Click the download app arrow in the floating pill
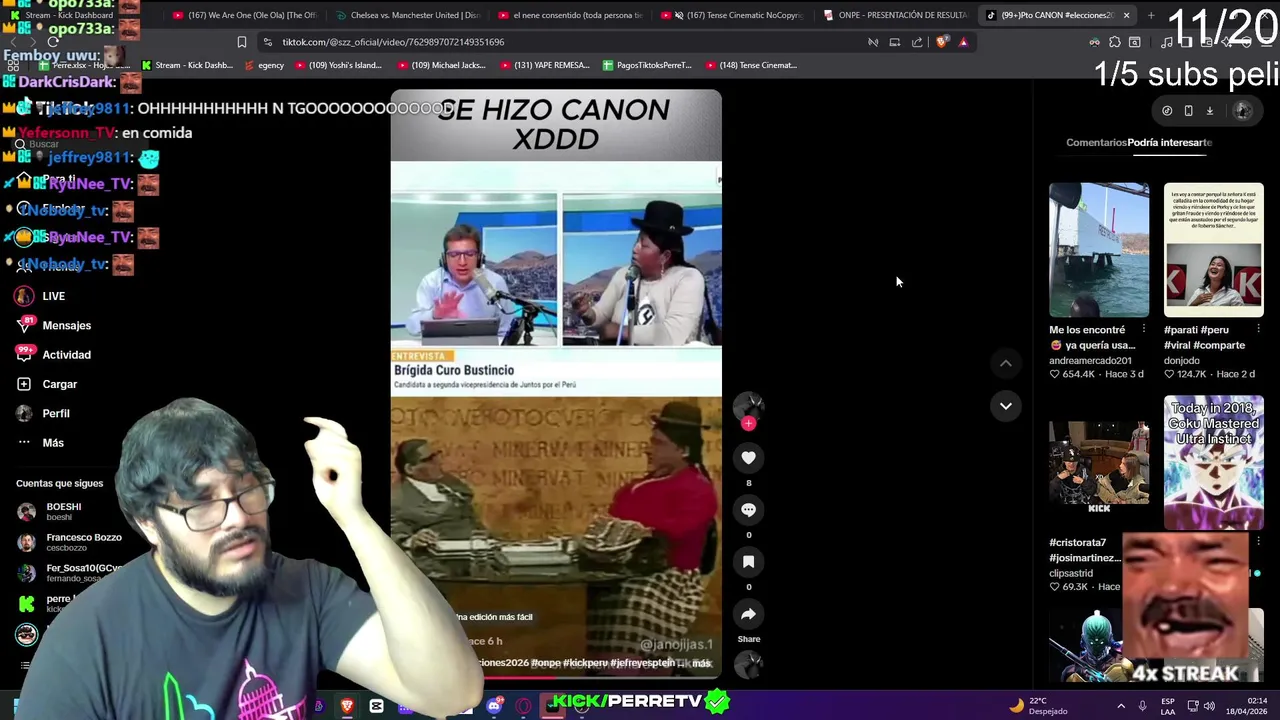Image resolution: width=1280 pixels, height=720 pixels. tap(1209, 111)
